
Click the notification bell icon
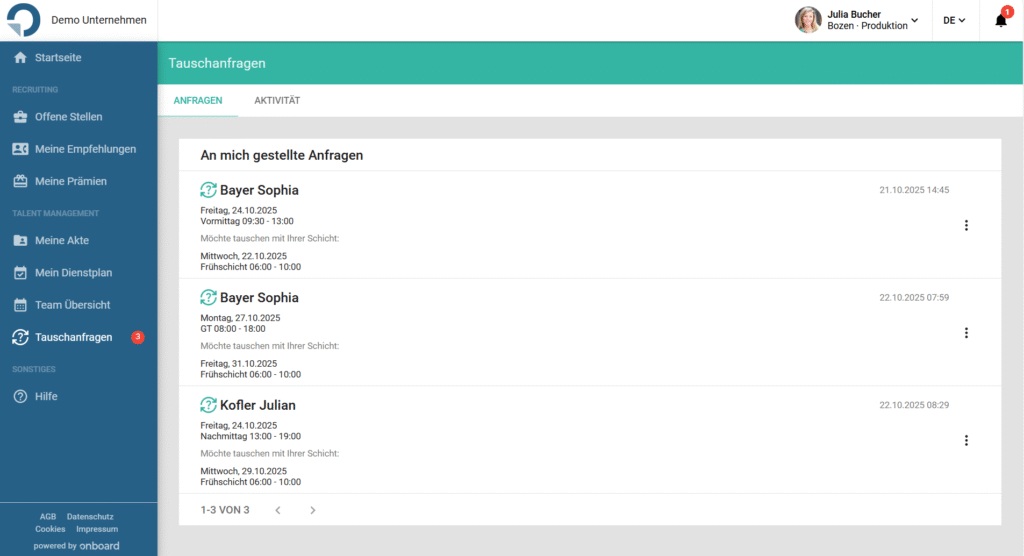pos(1000,21)
